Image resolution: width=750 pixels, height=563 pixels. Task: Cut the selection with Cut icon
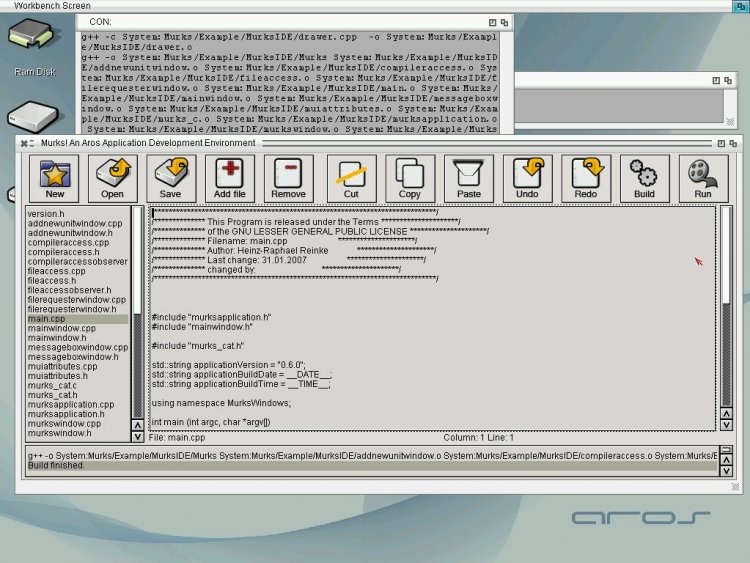tap(351, 178)
